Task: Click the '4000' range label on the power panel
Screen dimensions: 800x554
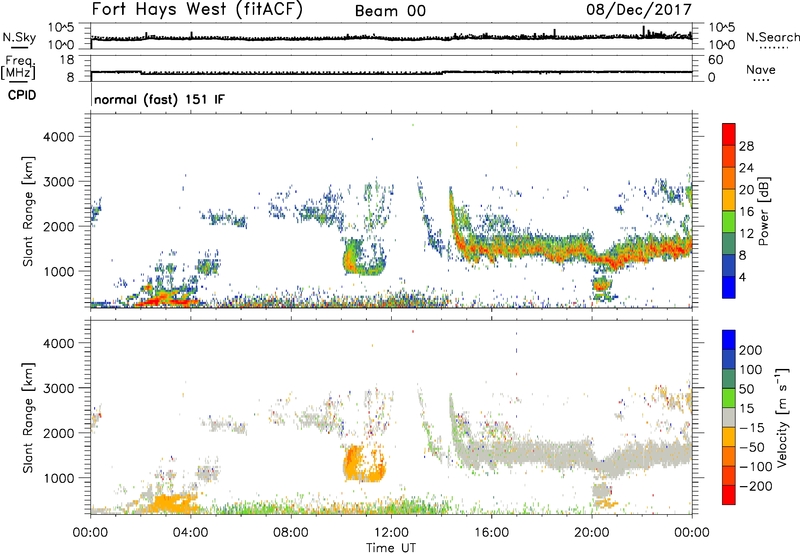Action: point(59,137)
